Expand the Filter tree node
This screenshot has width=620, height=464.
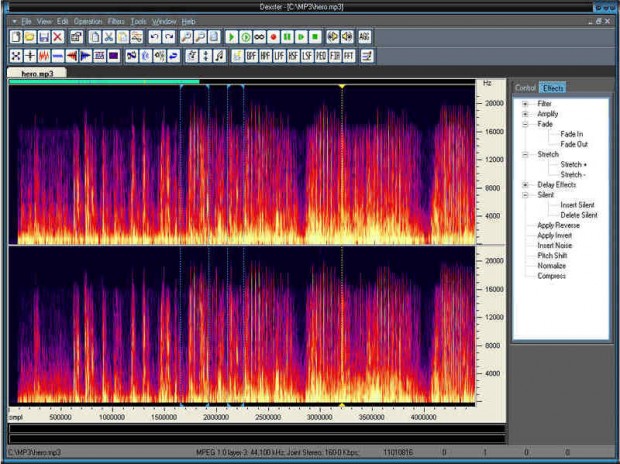(525, 104)
